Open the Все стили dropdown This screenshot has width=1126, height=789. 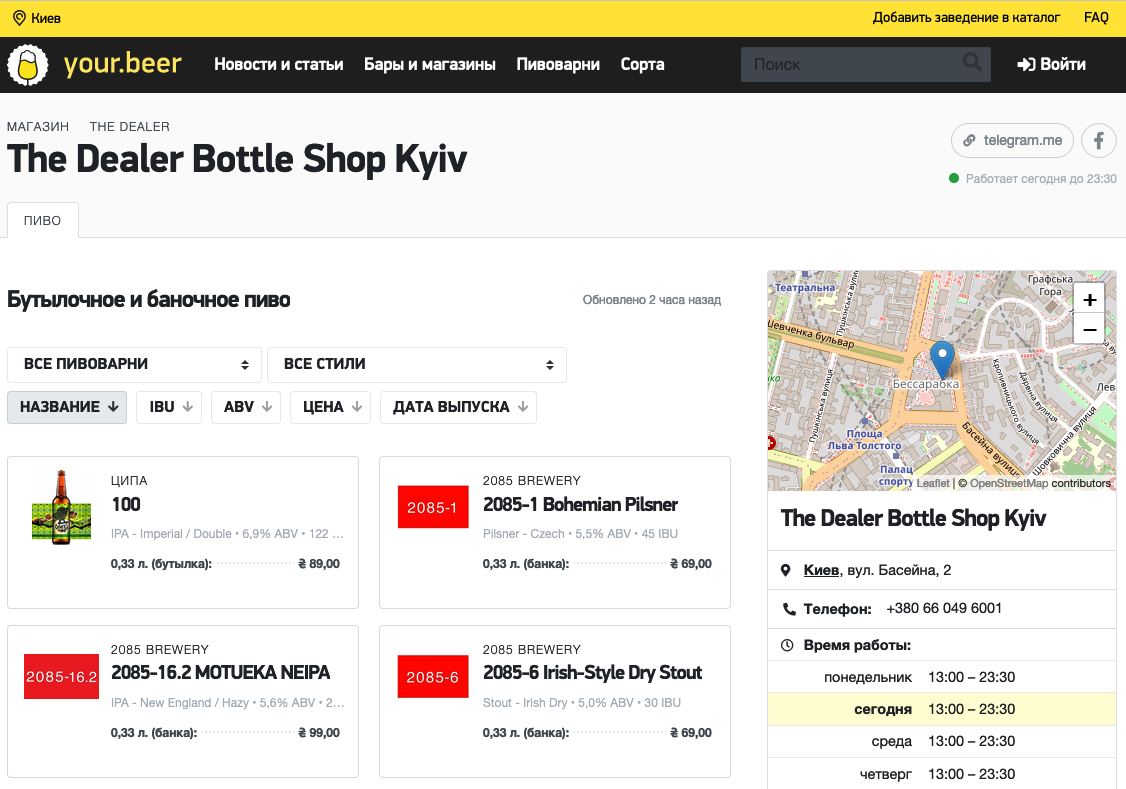pos(417,365)
